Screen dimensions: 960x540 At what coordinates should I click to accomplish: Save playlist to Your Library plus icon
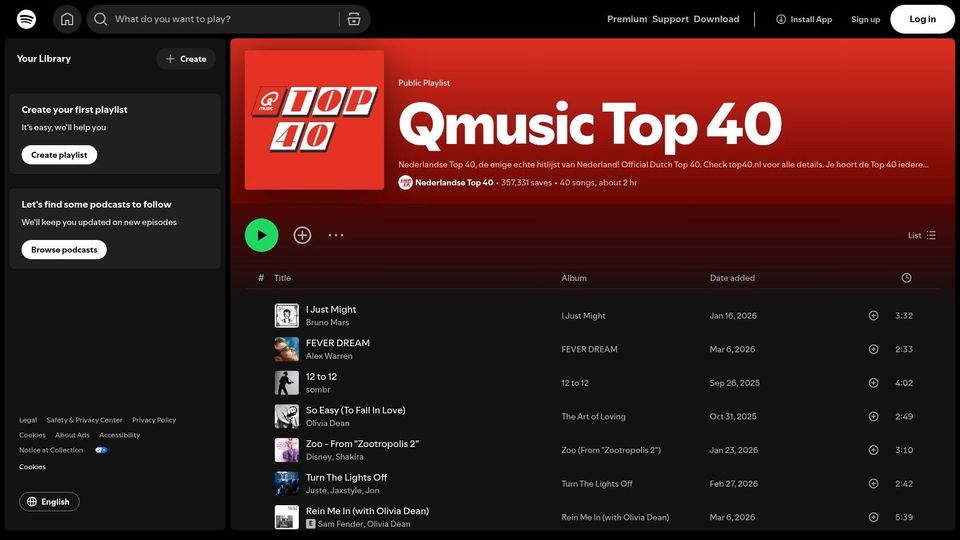(302, 235)
